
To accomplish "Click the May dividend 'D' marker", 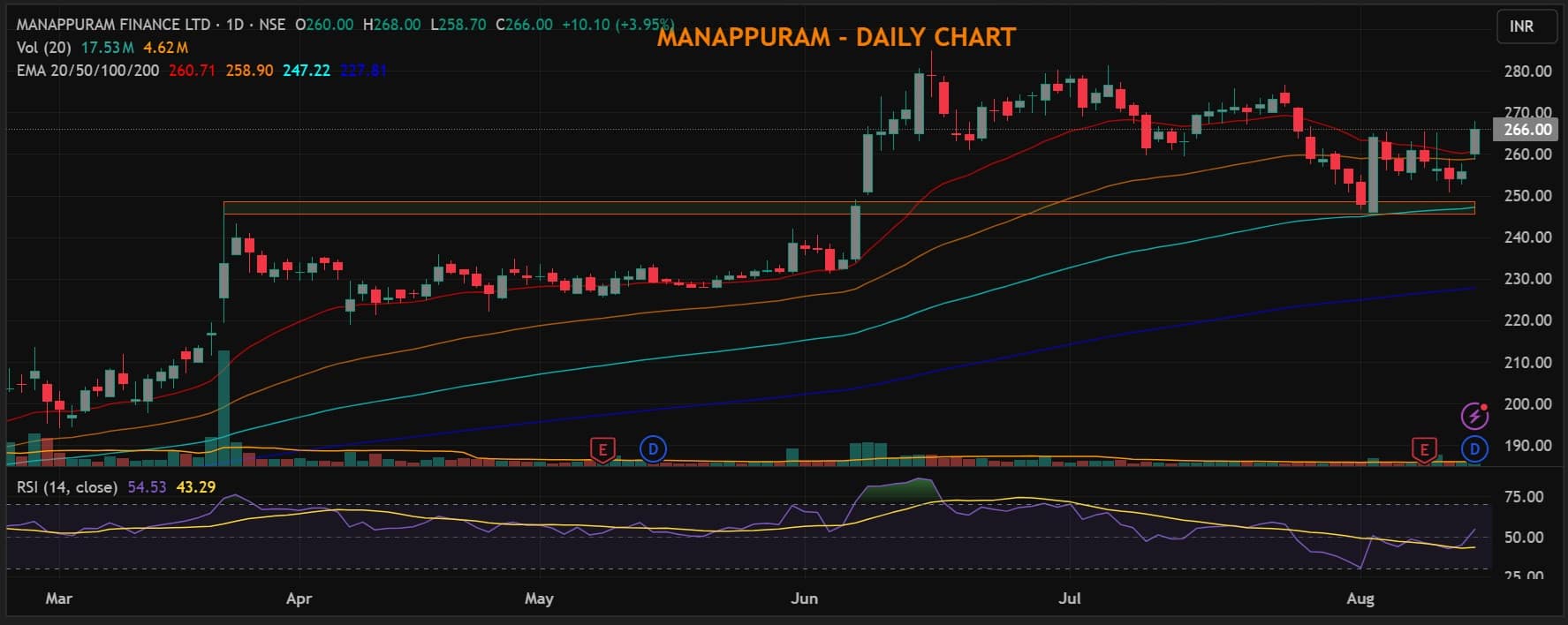I will click(653, 449).
